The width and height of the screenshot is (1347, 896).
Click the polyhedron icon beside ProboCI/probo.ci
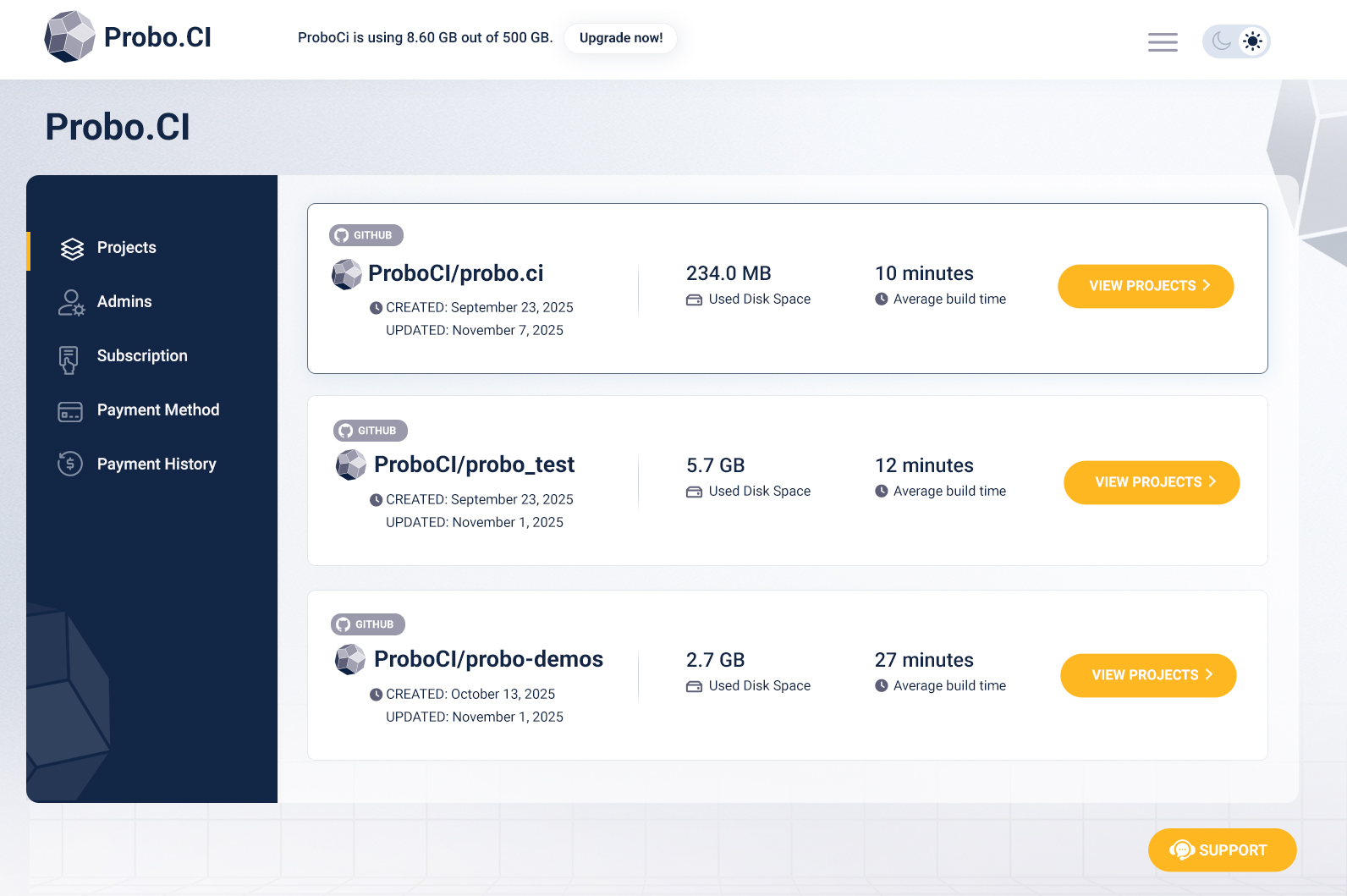pyautogui.click(x=347, y=274)
